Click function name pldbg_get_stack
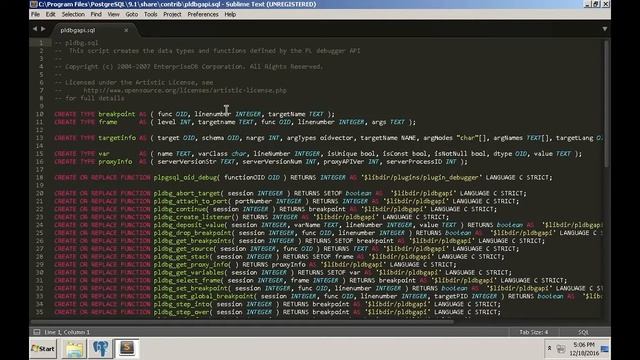Image resolution: width=640 pixels, height=360 pixels. pyautogui.click(x=182, y=257)
